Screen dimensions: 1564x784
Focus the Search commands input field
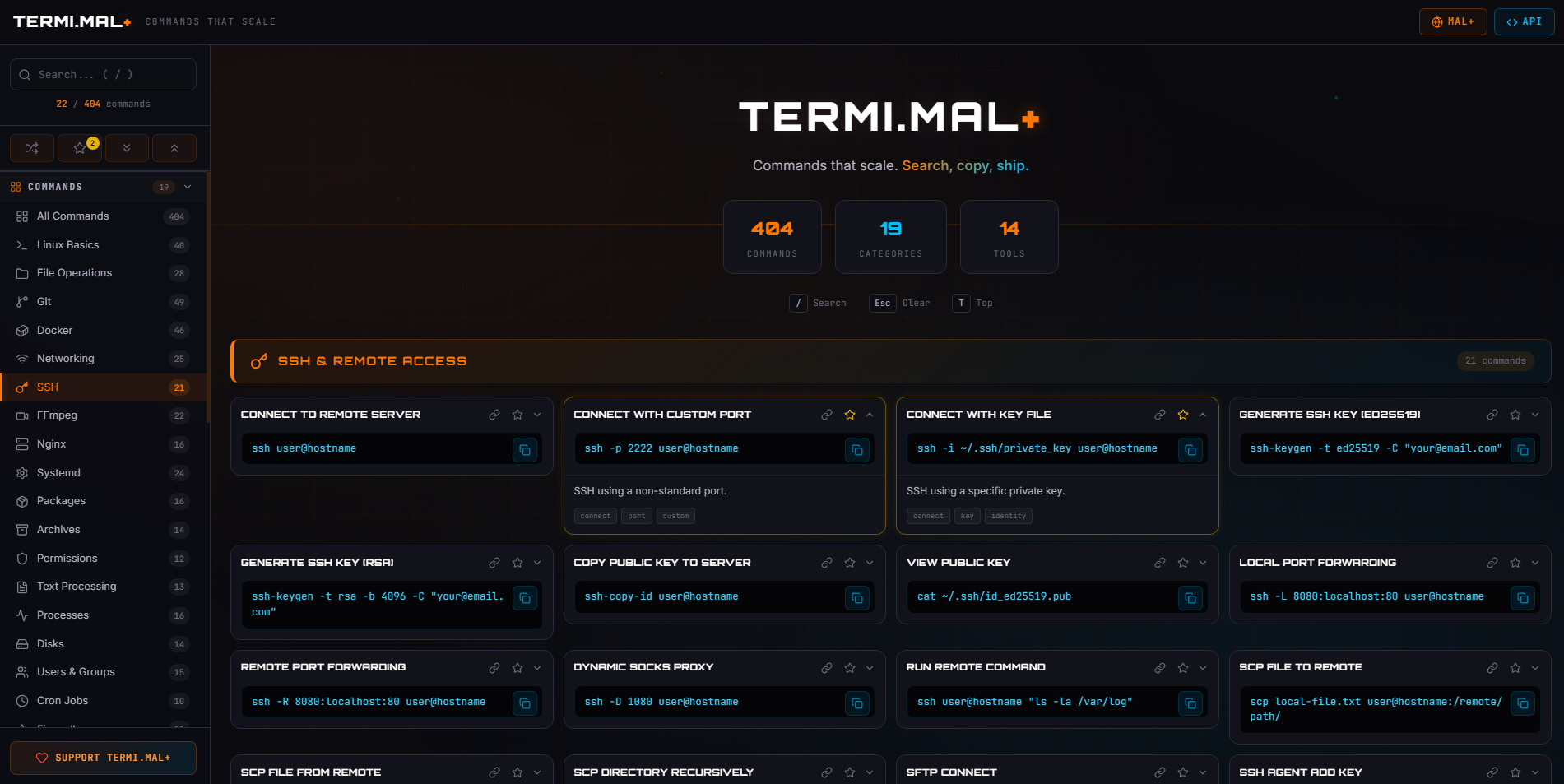[103, 74]
